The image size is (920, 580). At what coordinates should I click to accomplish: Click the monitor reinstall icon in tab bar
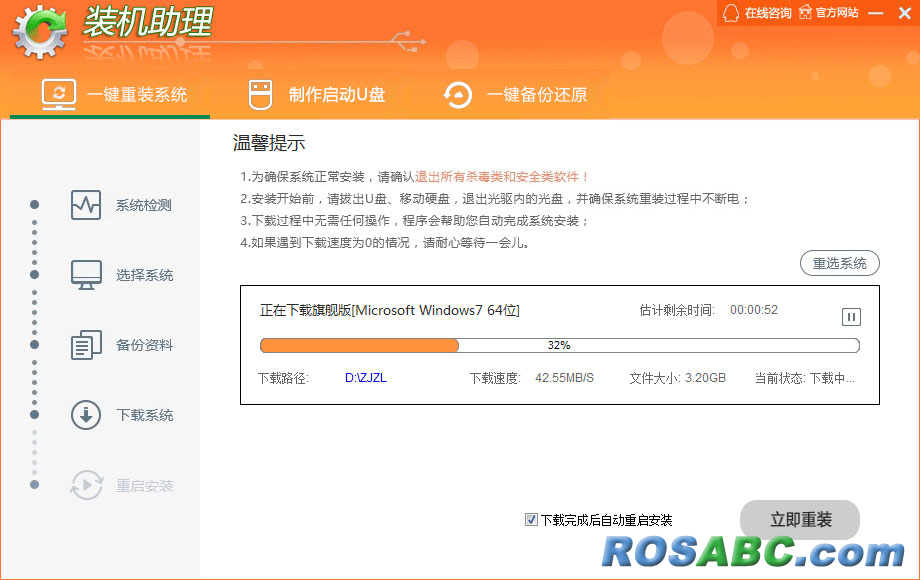coord(59,94)
